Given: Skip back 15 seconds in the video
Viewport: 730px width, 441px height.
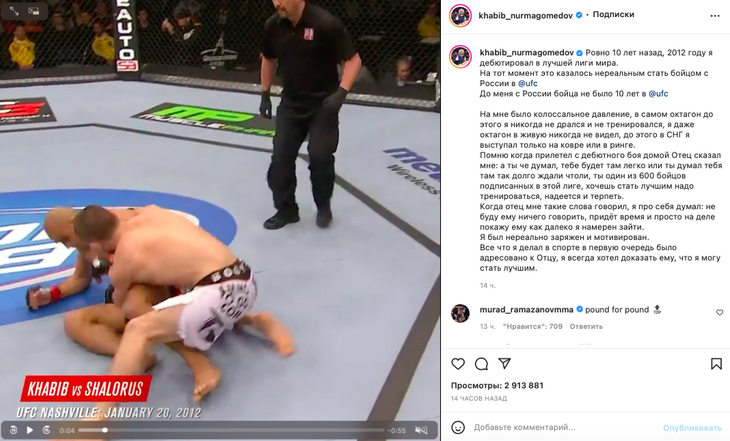Looking at the screenshot, I should 14,430.
